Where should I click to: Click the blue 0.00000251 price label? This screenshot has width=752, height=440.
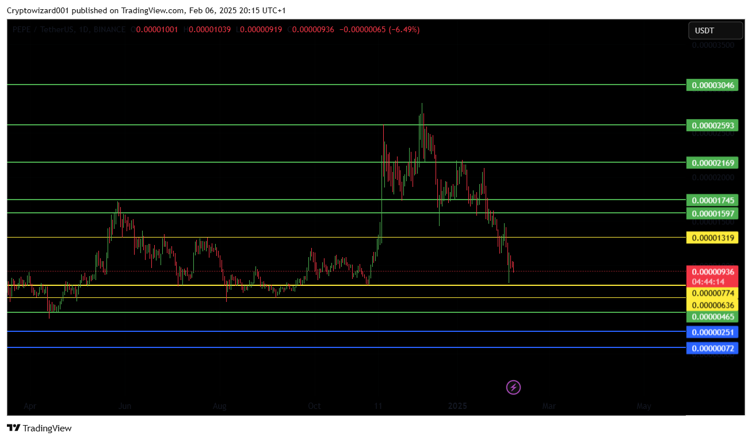pyautogui.click(x=713, y=332)
